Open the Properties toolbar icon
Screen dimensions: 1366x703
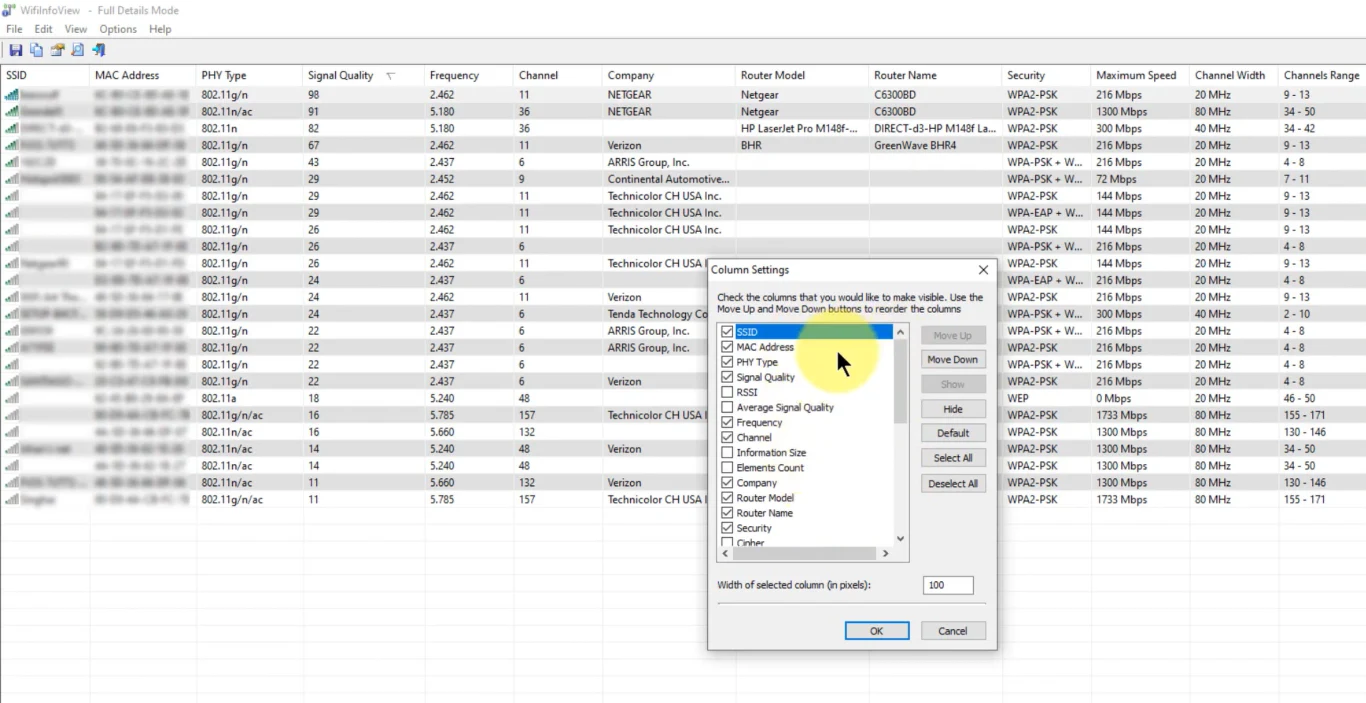(x=57, y=50)
